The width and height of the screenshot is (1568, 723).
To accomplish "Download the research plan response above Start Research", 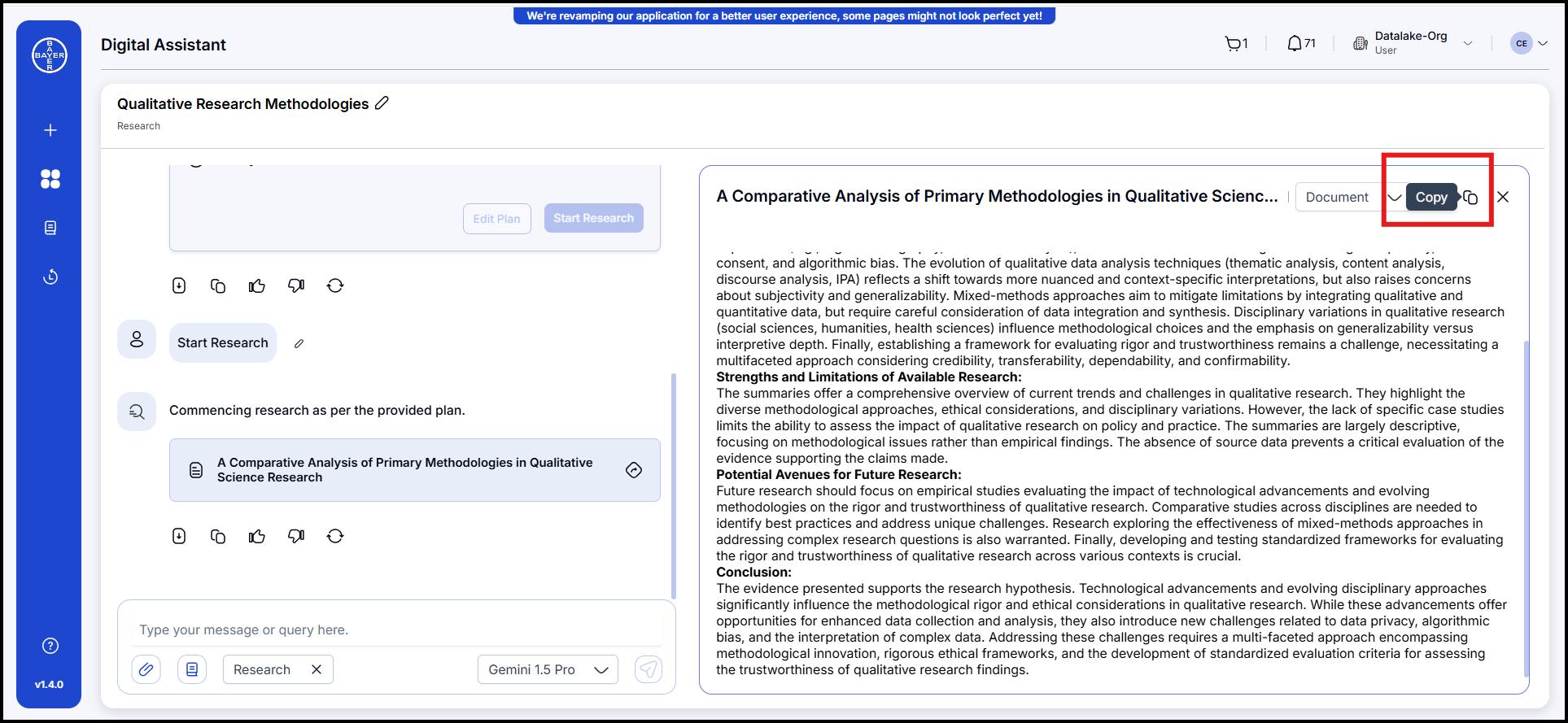I will click(179, 285).
